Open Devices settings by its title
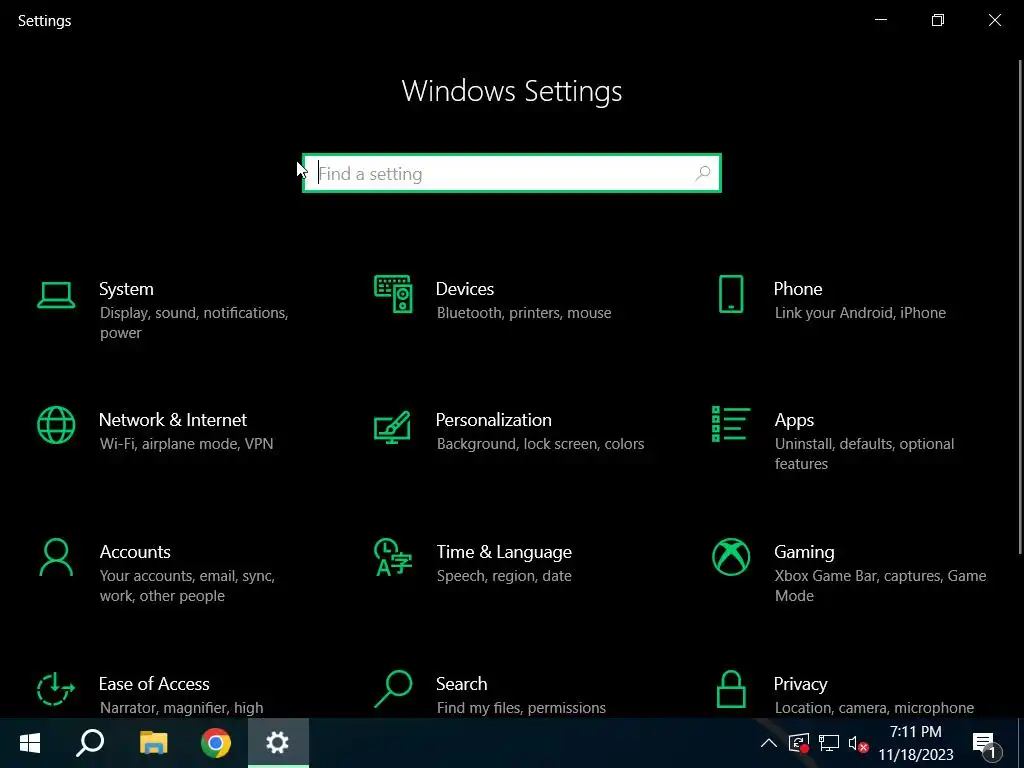 pyautogui.click(x=464, y=289)
